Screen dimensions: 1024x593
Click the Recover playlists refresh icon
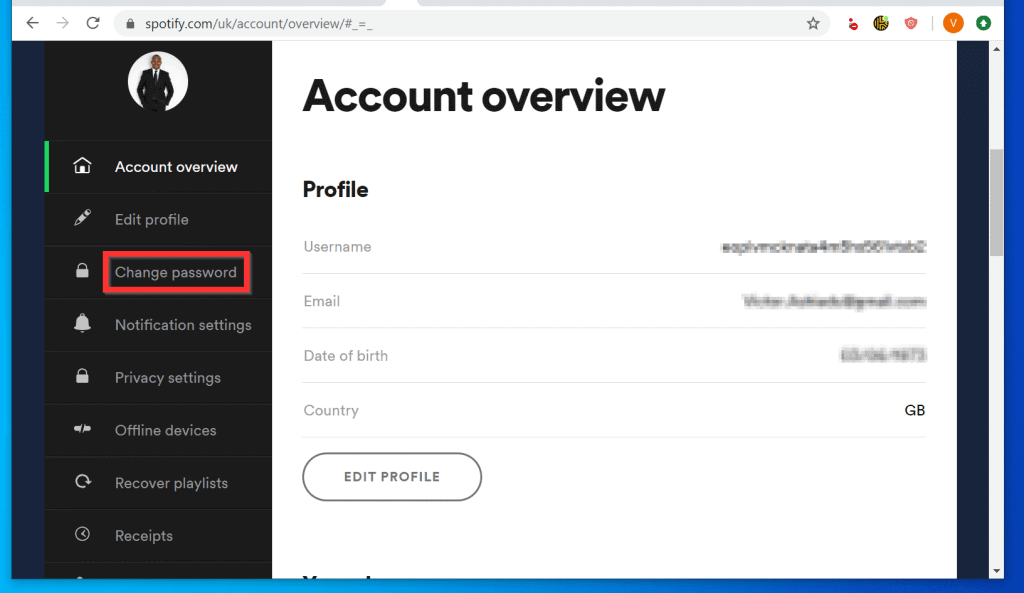pyautogui.click(x=82, y=482)
